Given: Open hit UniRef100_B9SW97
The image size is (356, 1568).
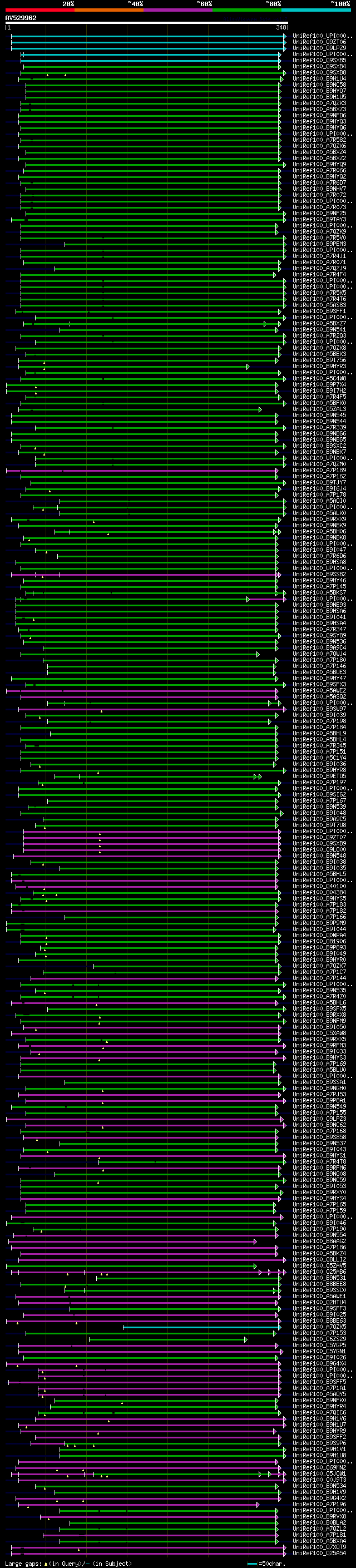Looking at the screenshot, I should (319, 709).
